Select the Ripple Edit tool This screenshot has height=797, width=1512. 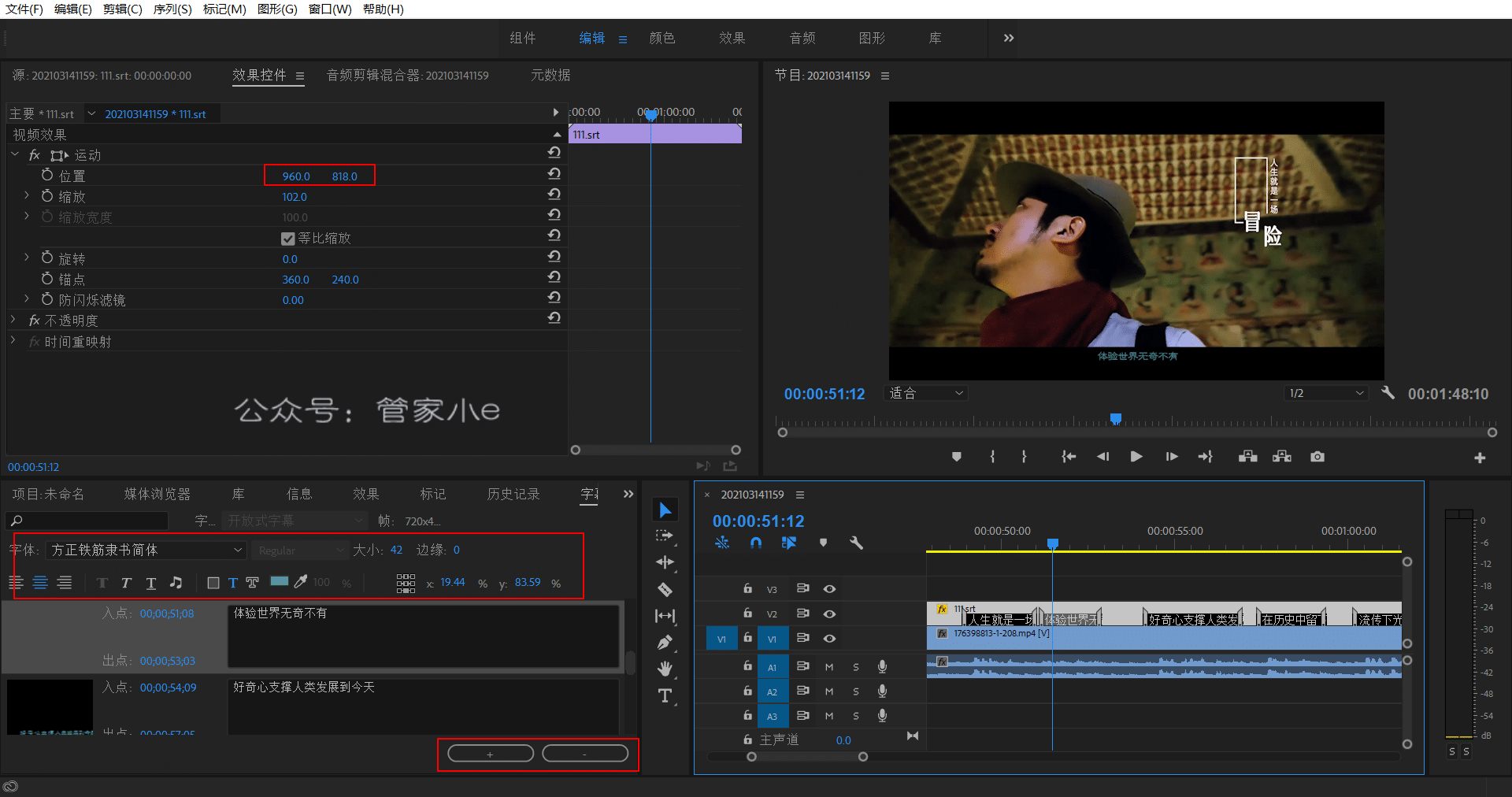click(x=665, y=562)
